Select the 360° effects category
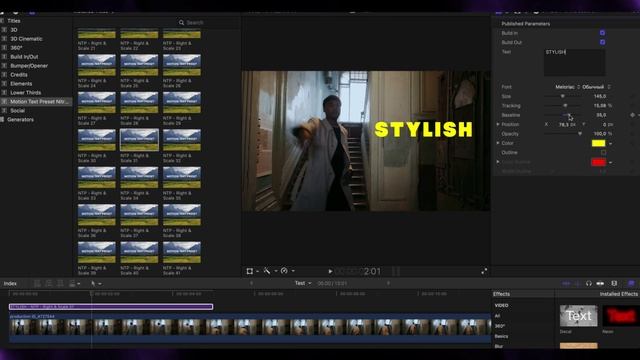The image size is (640, 360). [500, 326]
